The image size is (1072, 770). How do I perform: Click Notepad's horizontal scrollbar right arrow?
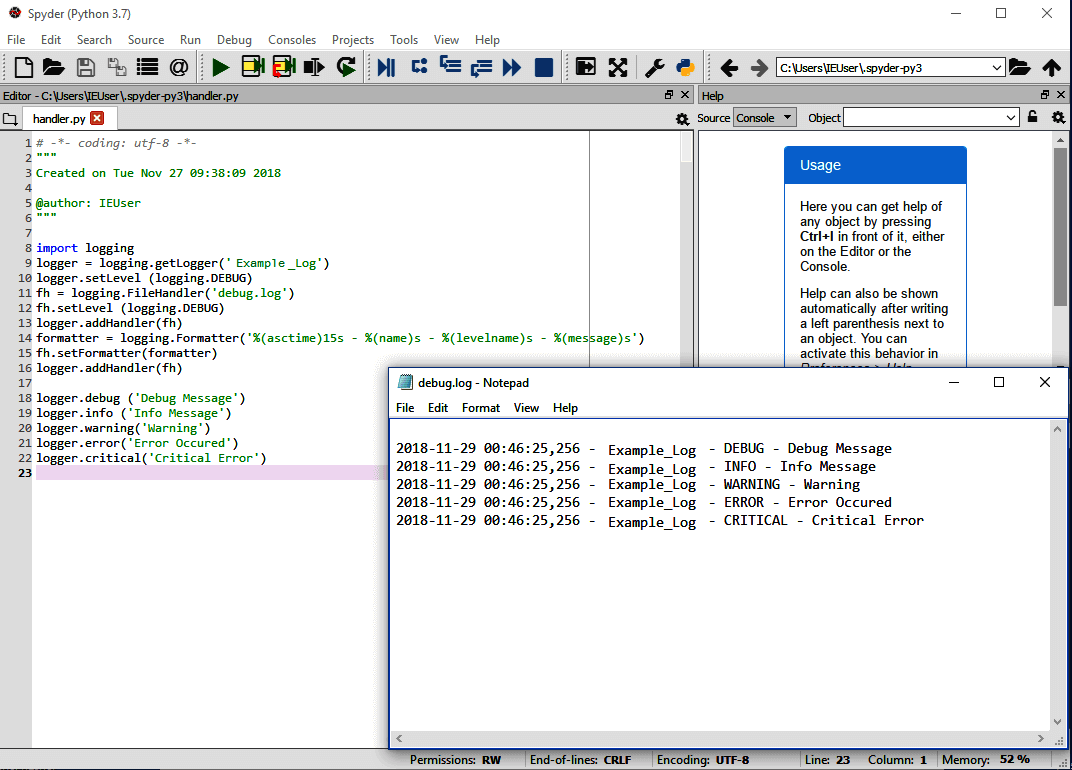[x=1041, y=739]
